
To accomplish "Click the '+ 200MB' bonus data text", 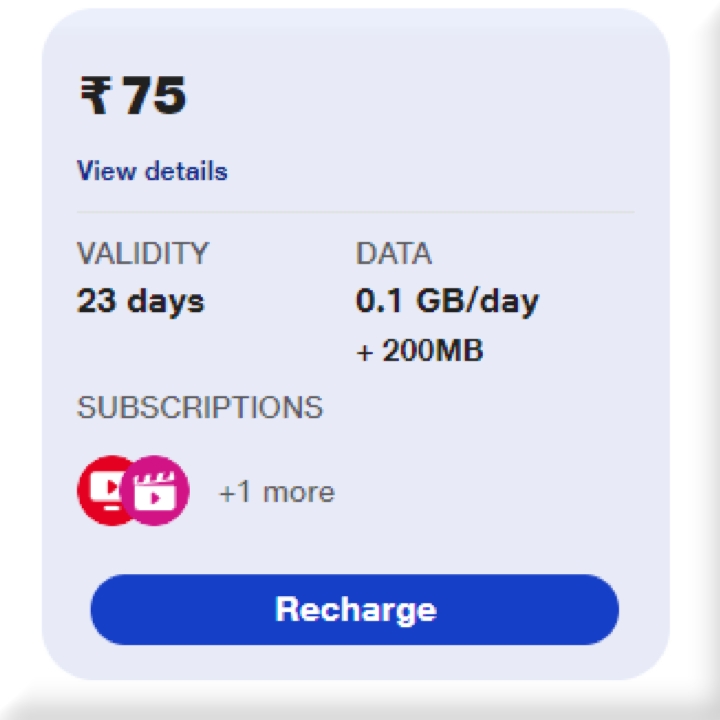I will point(419,351).
